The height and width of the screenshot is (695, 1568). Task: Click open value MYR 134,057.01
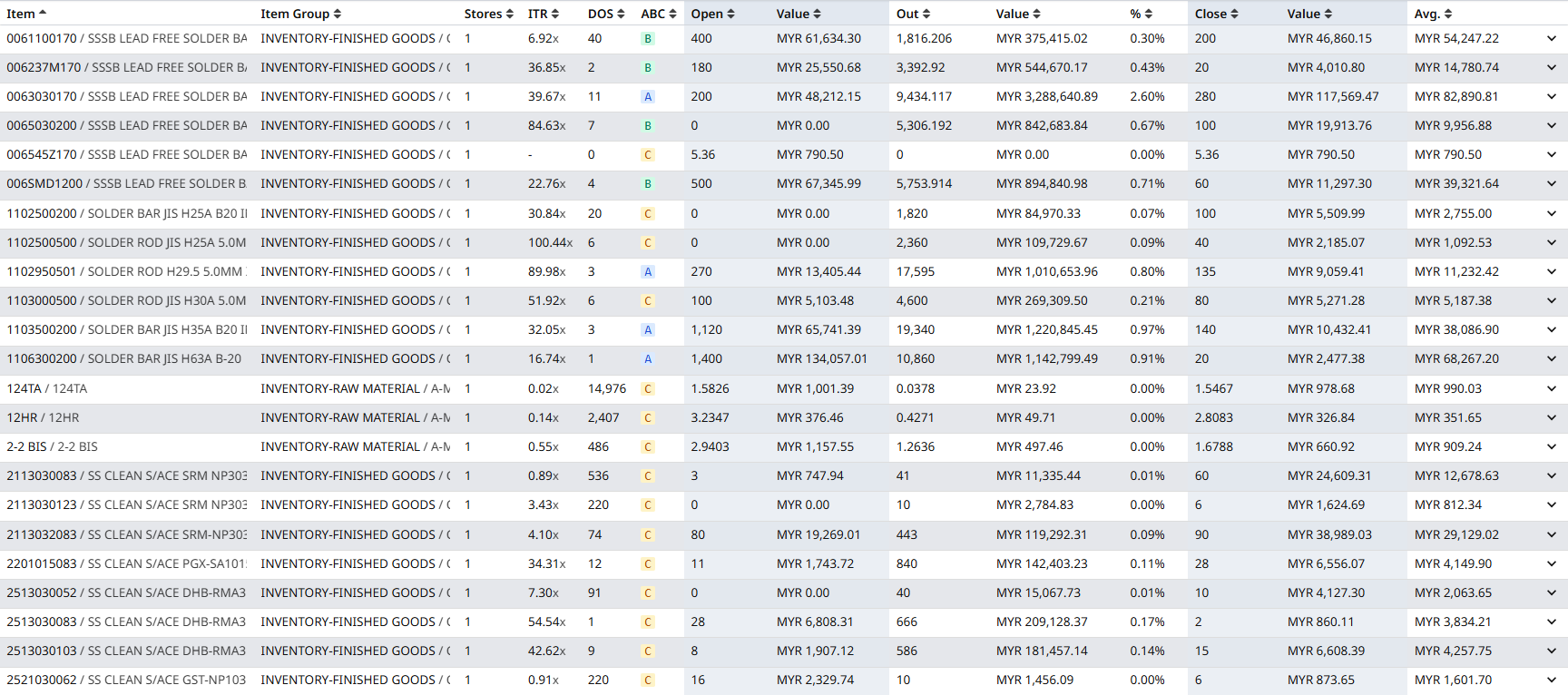tap(822, 358)
